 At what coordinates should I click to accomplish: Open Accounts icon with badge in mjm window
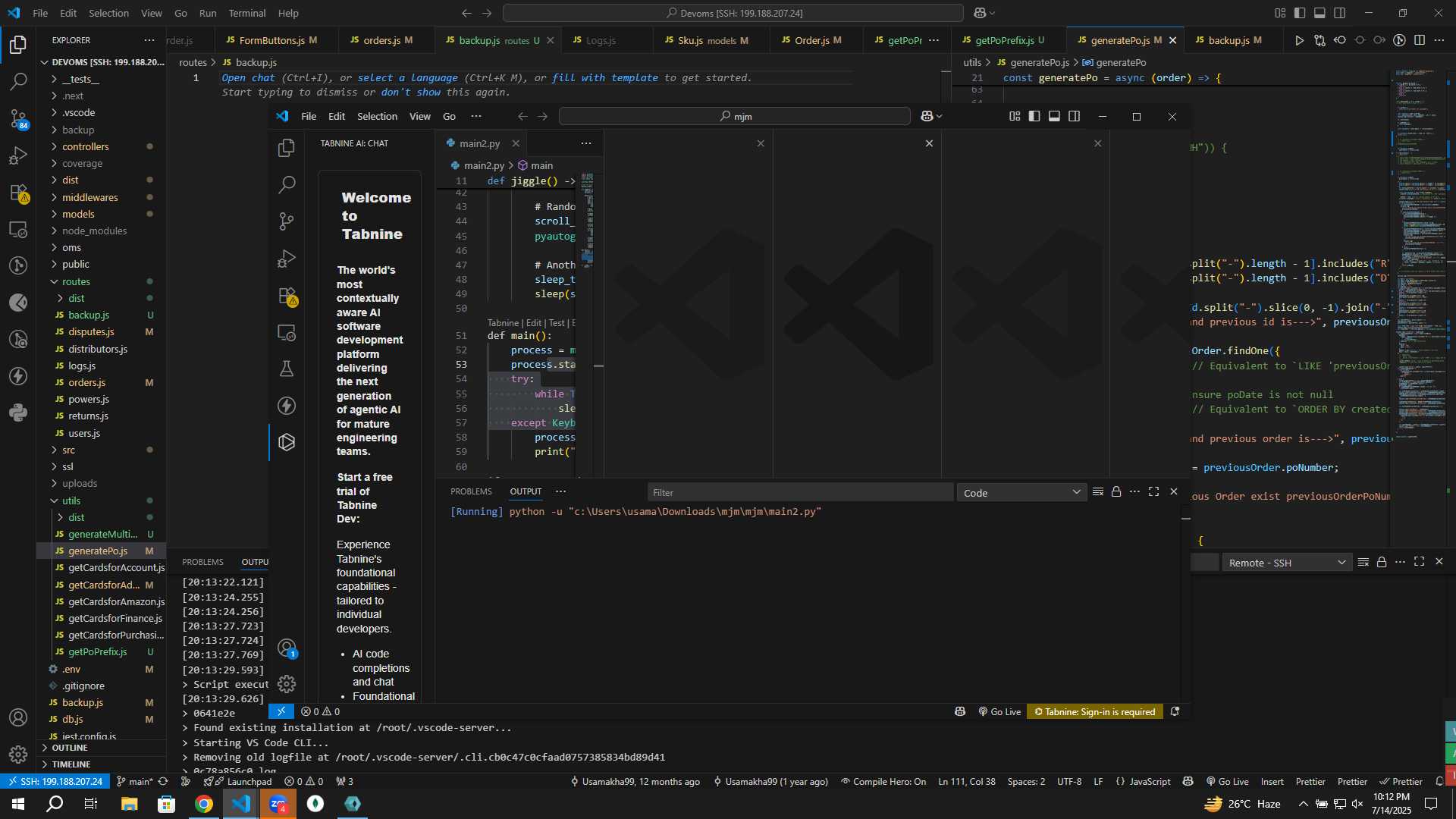(287, 648)
